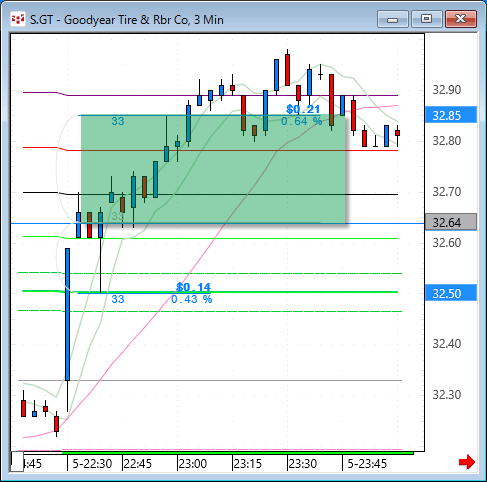This screenshot has width=487, height=482.
Task: Click the 32.90 axis value
Action: pos(447,90)
